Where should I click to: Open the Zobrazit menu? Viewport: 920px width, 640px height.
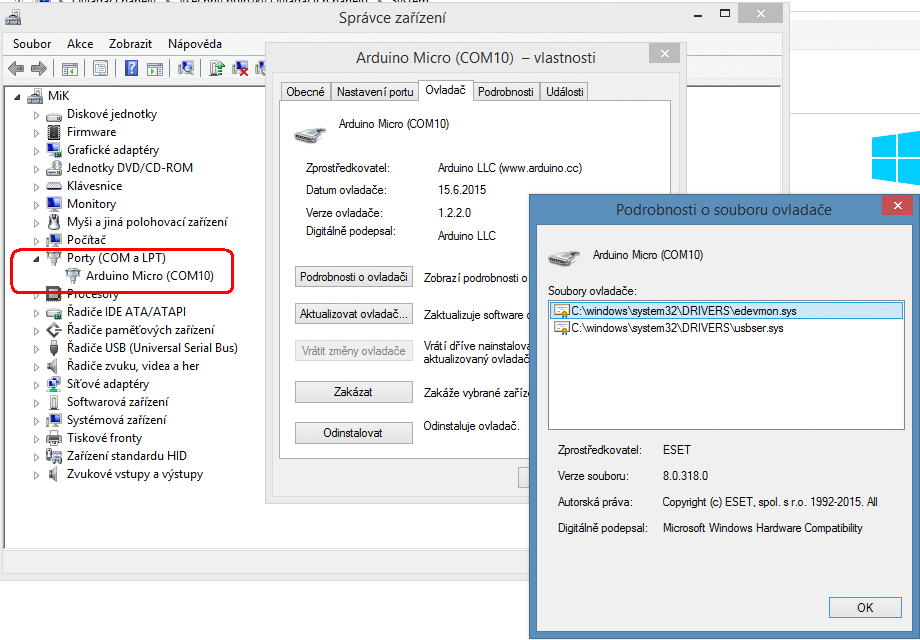[130, 44]
